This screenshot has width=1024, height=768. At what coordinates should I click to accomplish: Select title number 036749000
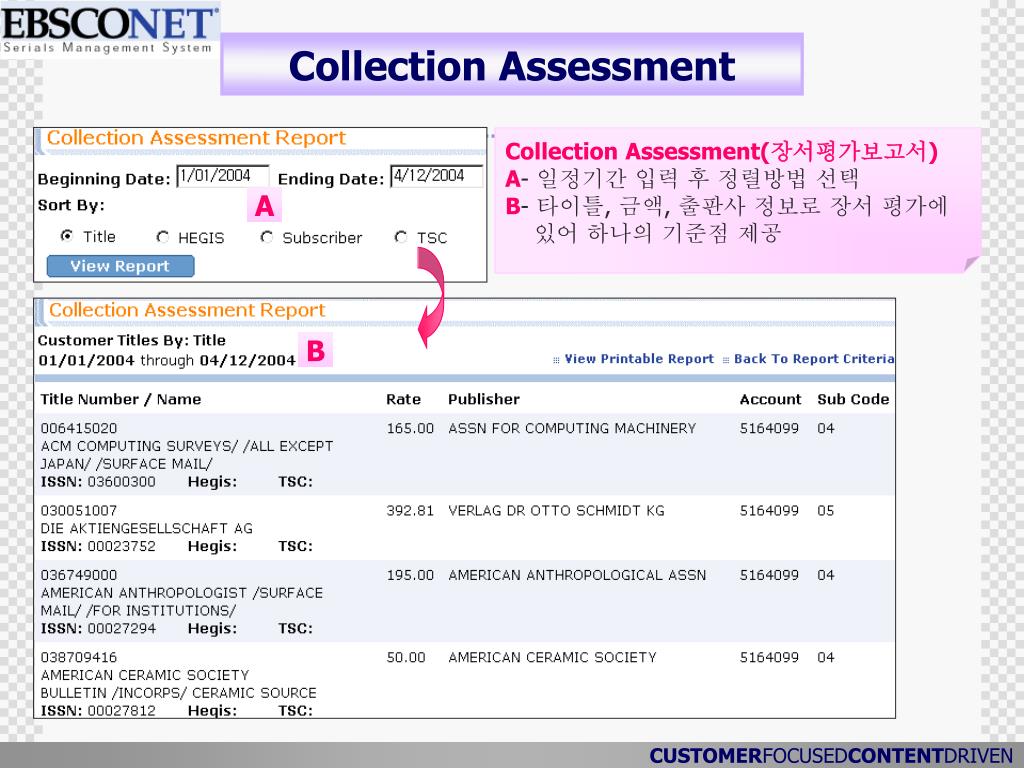pyautogui.click(x=79, y=575)
